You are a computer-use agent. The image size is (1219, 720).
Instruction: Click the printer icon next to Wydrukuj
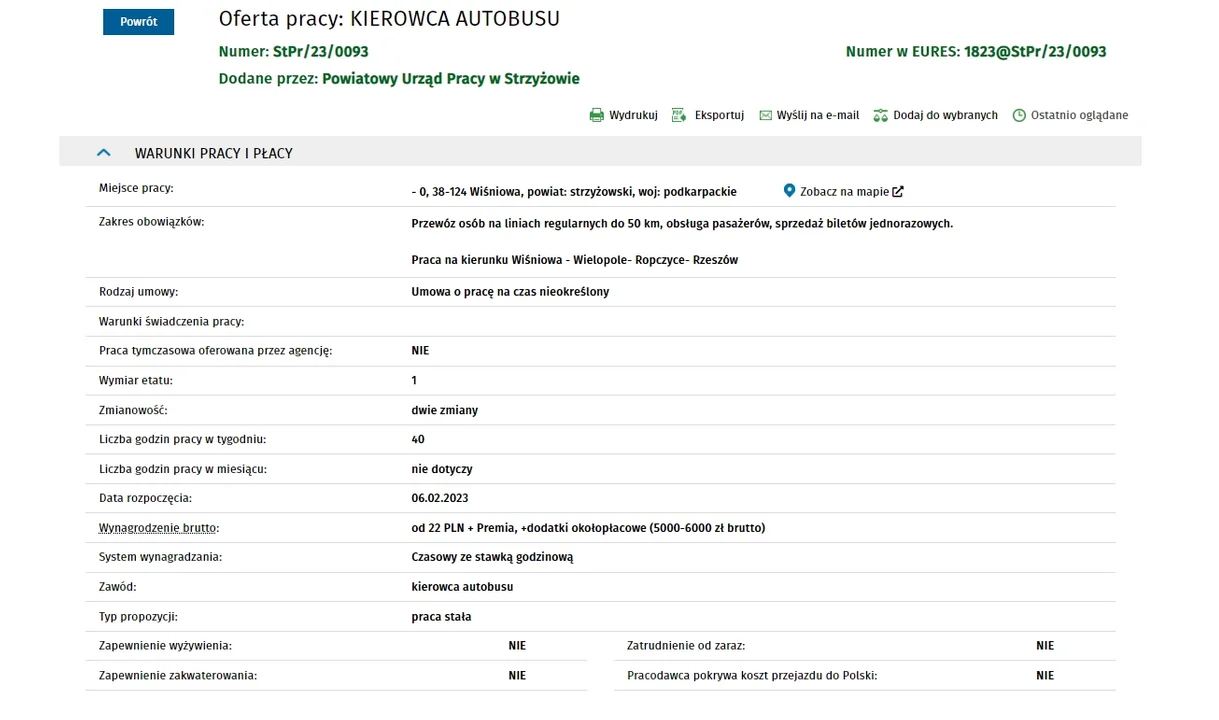click(596, 115)
